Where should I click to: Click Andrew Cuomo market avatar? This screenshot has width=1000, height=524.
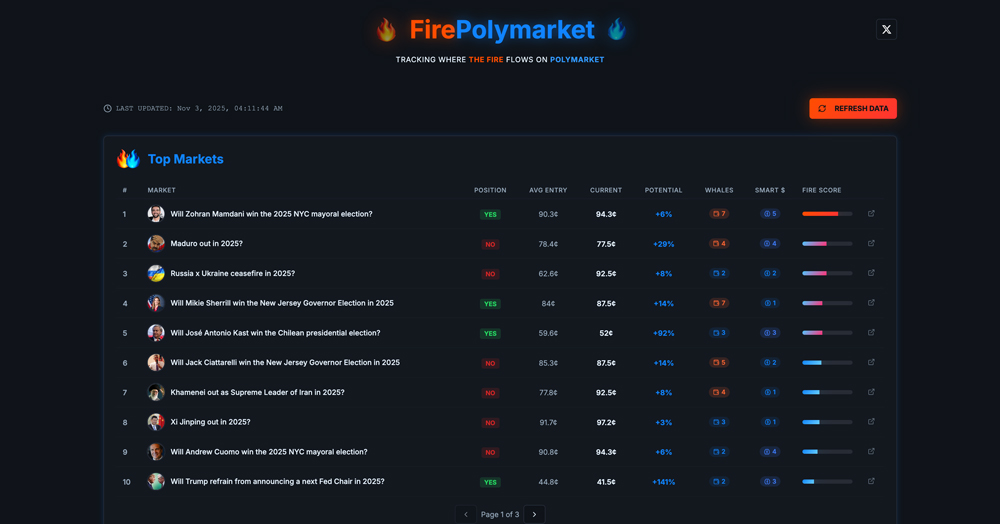156,451
